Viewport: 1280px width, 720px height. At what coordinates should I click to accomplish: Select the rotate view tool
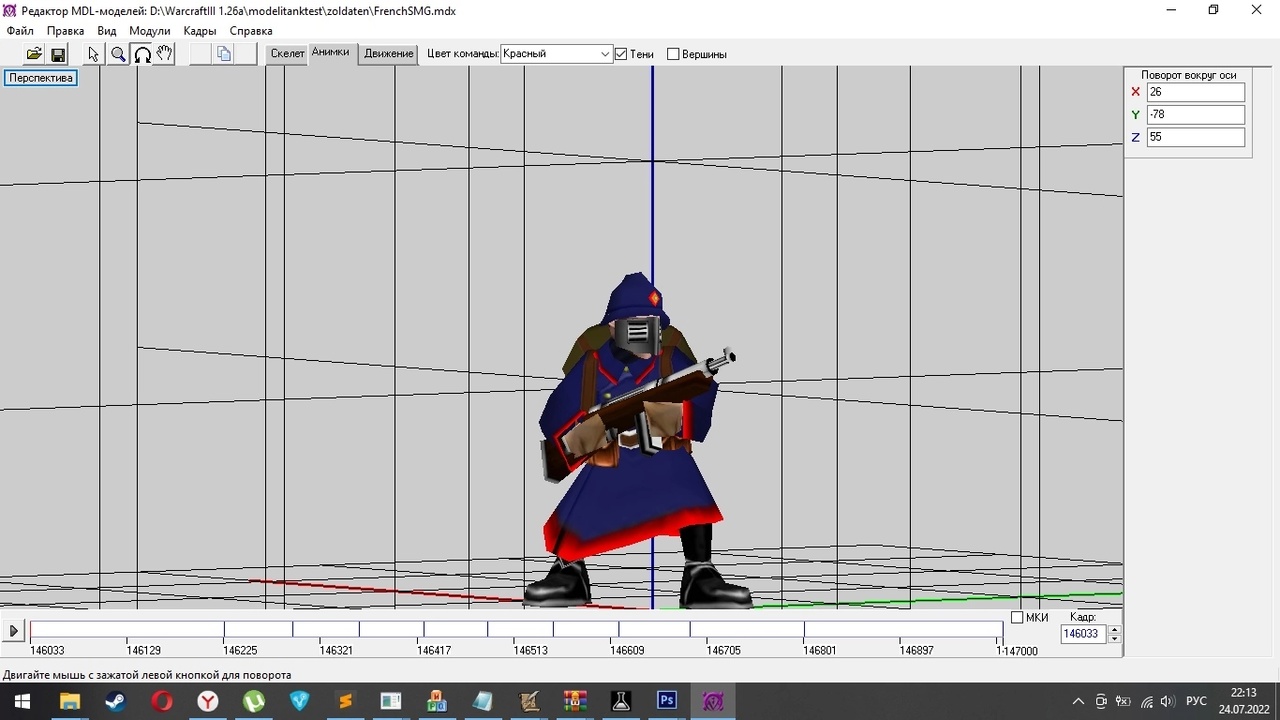142,54
